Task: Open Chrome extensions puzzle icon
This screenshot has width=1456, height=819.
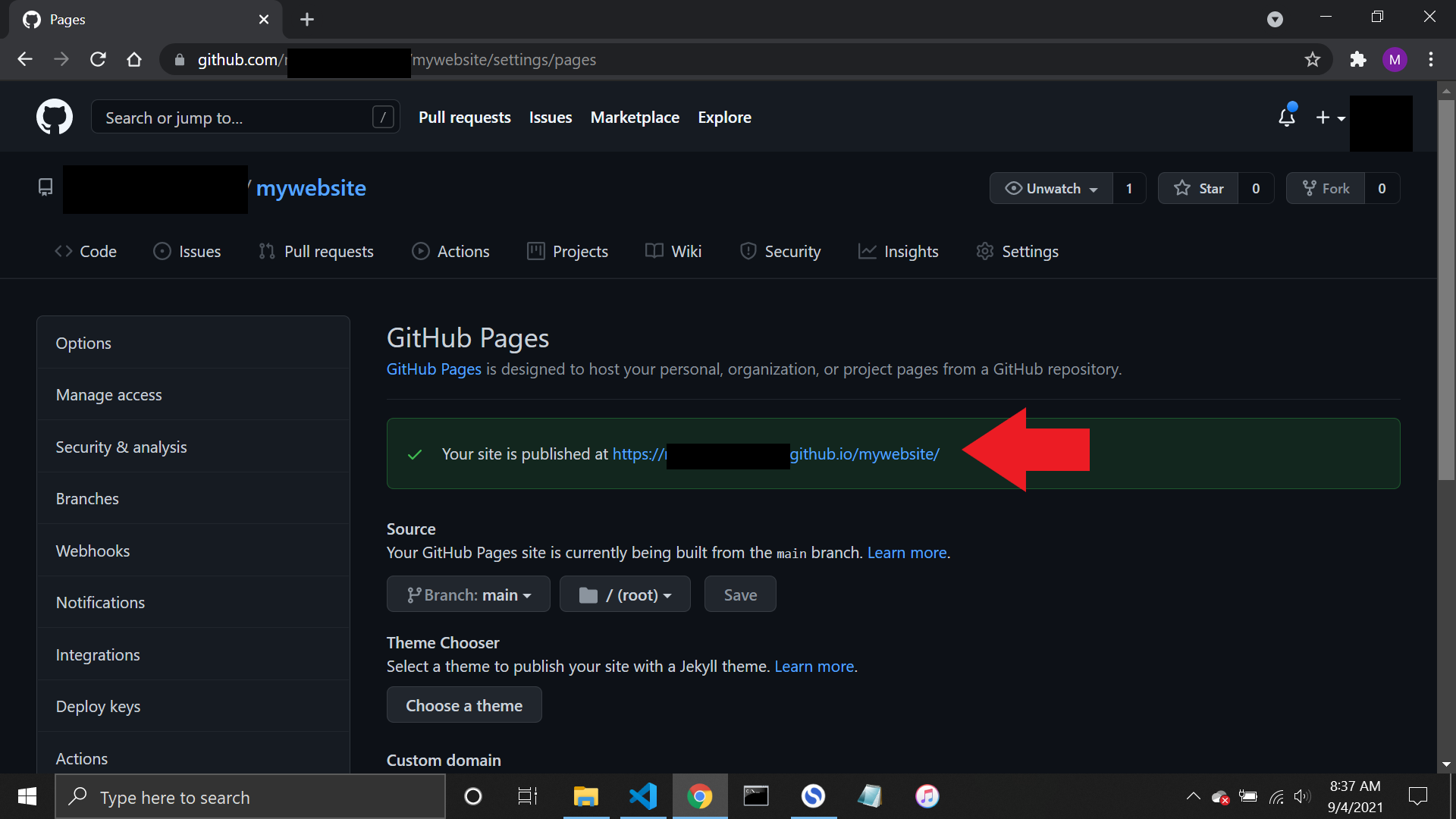Action: [1358, 59]
